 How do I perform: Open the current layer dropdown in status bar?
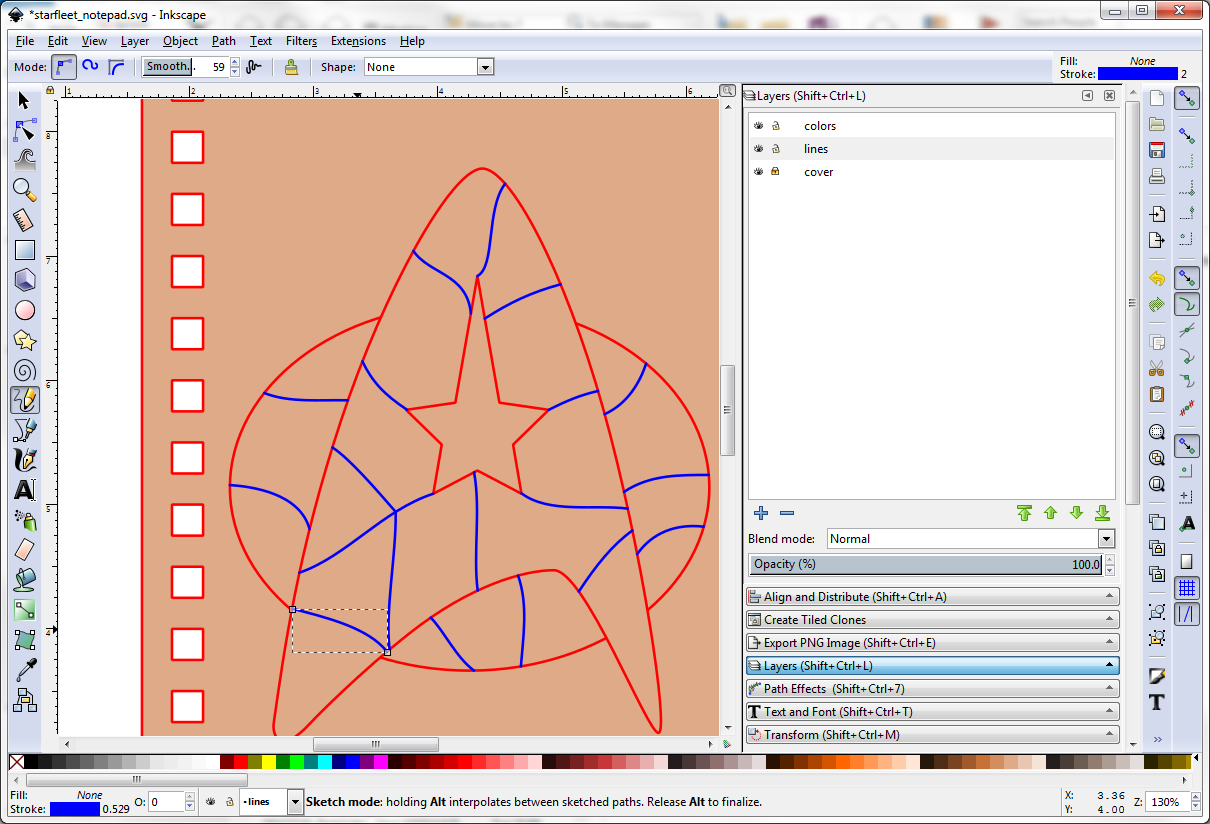click(x=295, y=802)
